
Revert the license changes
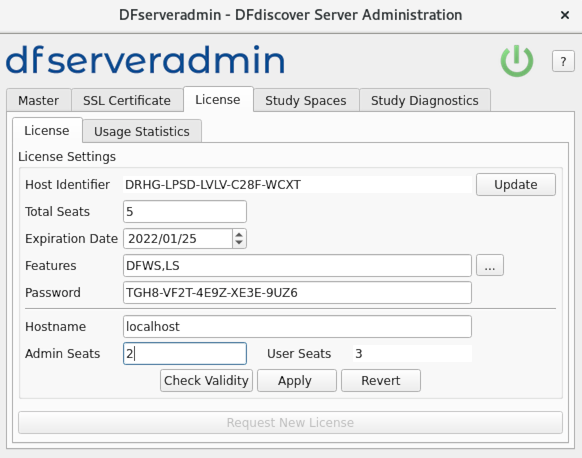click(381, 380)
